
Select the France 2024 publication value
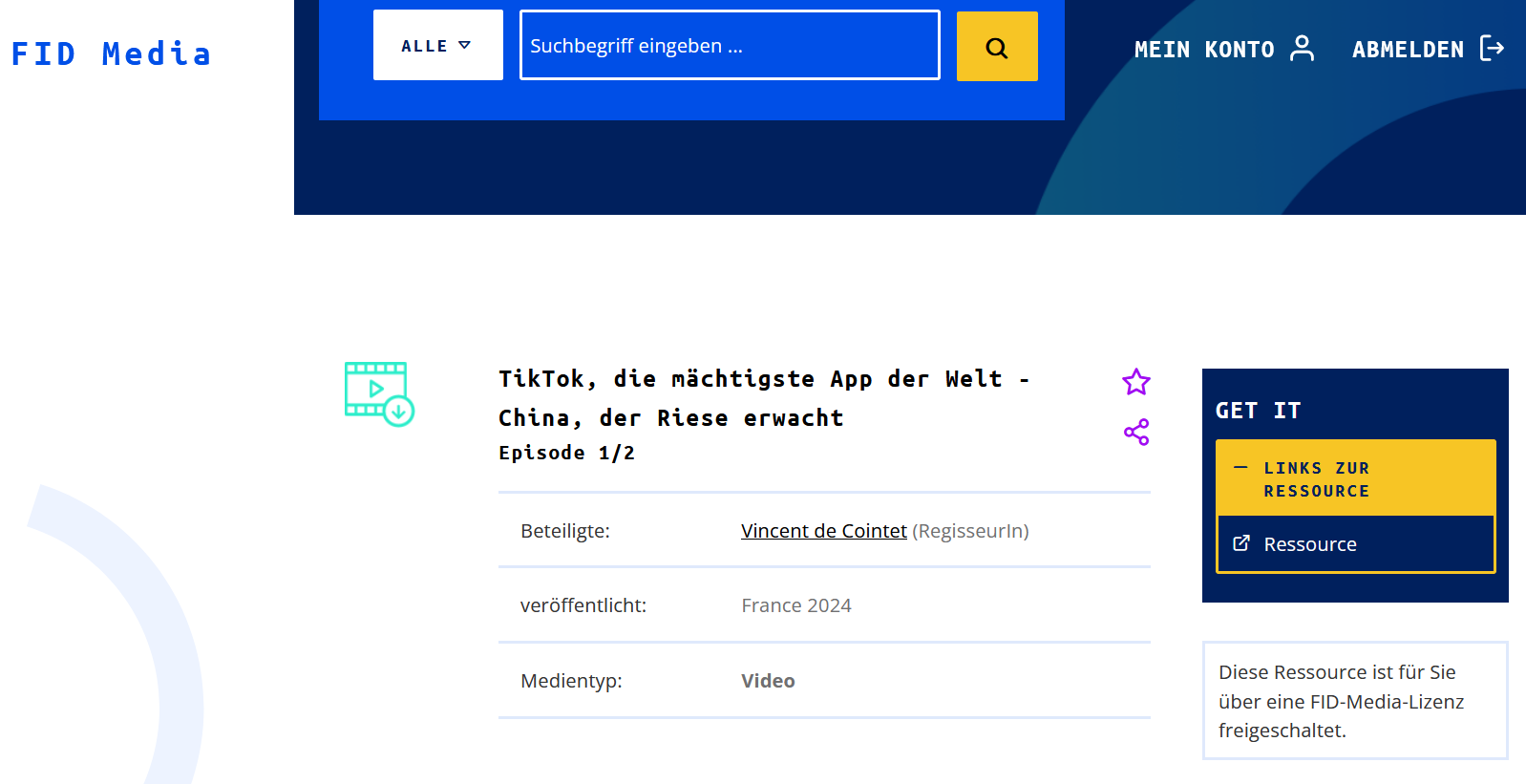796,605
